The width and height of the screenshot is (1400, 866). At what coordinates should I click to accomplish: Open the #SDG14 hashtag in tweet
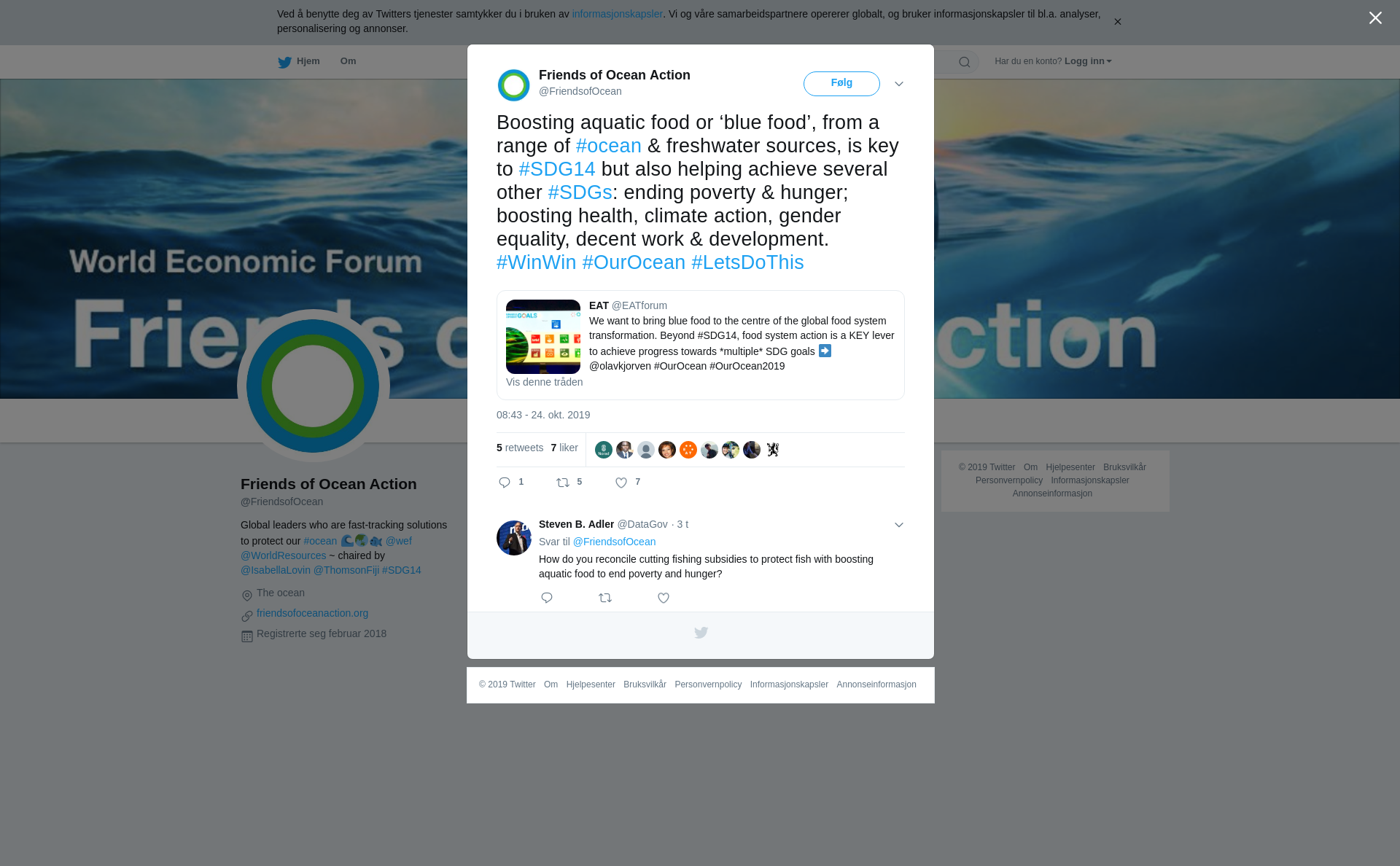click(557, 169)
